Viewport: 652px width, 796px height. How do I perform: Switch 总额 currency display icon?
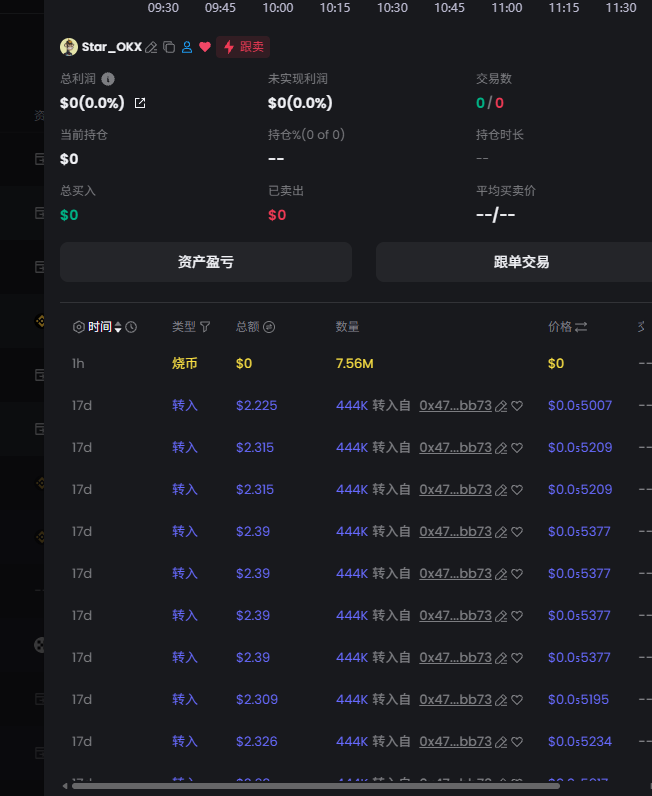click(269, 327)
